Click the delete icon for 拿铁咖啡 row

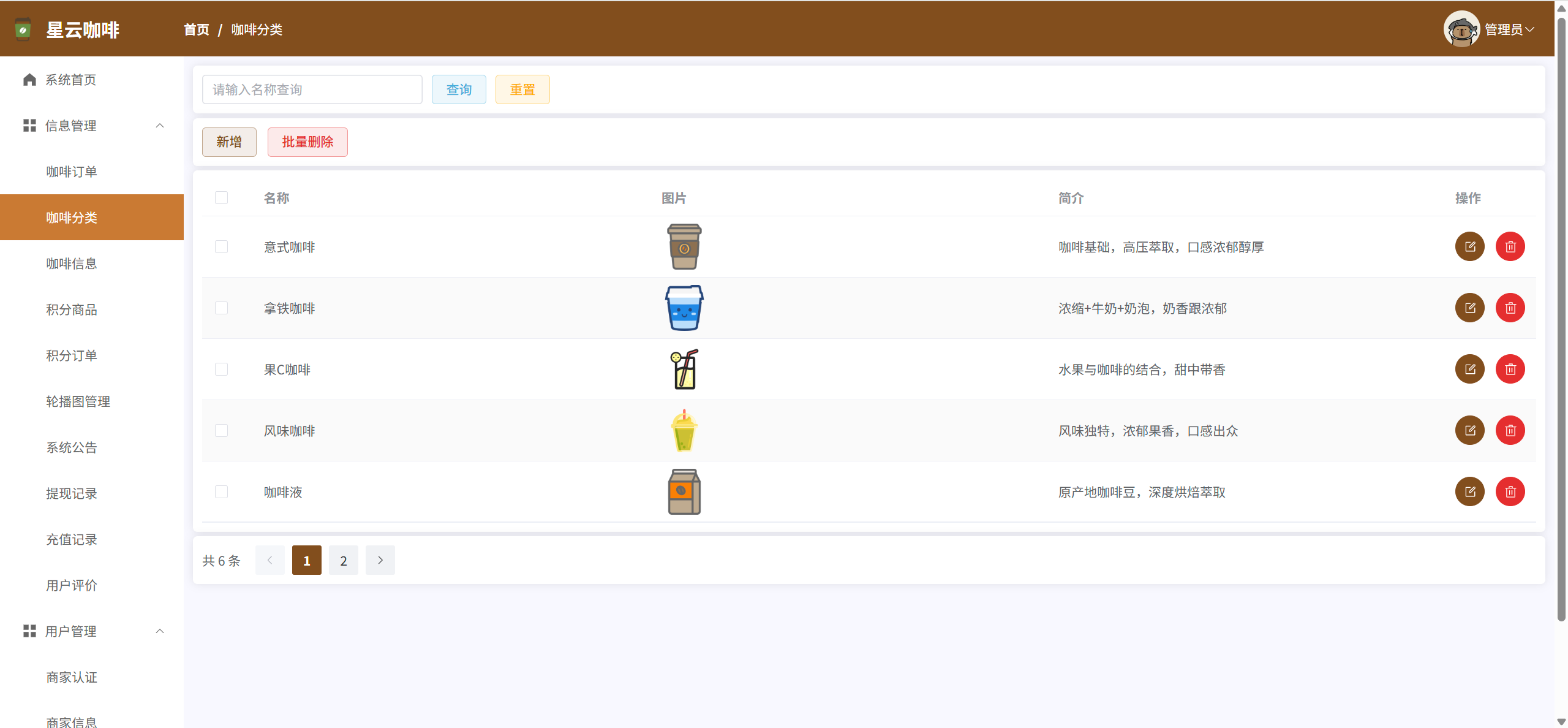tap(1510, 308)
